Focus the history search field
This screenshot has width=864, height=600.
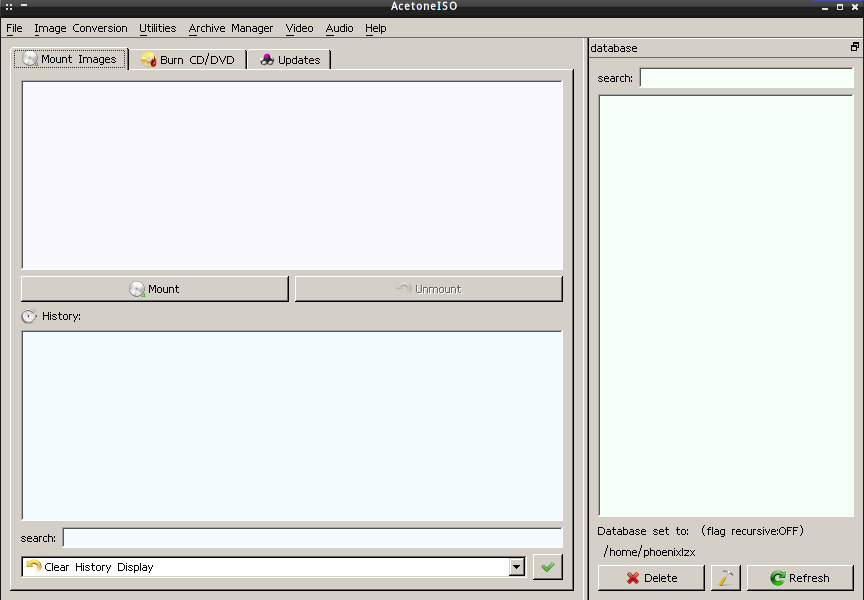(x=312, y=538)
